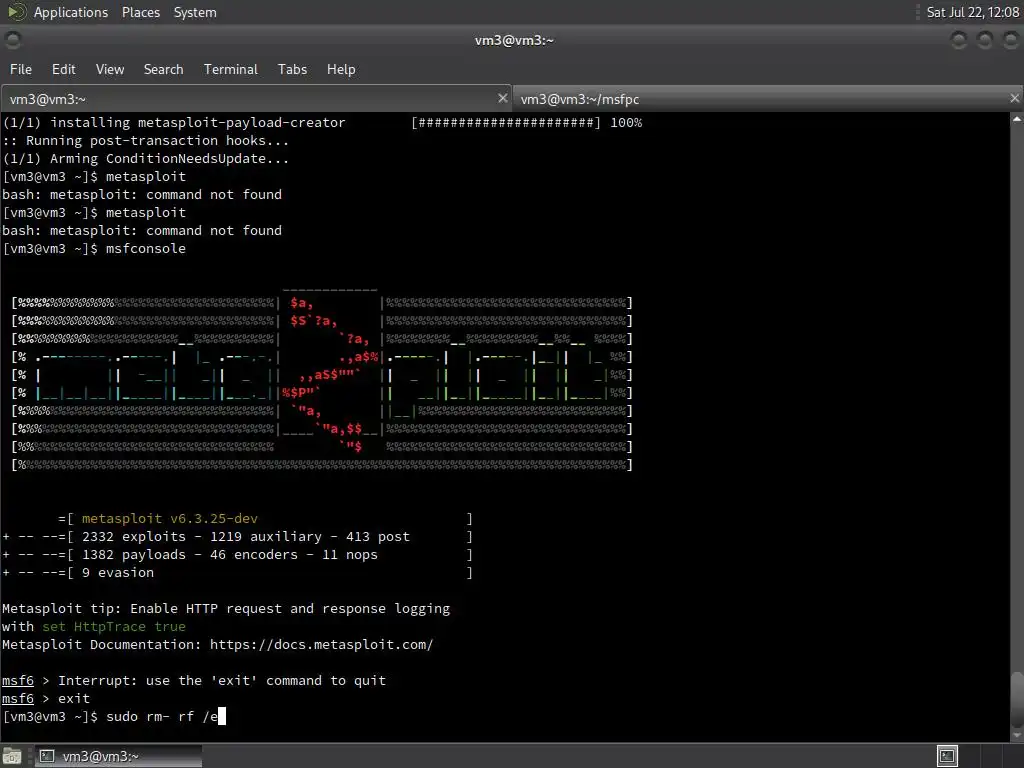This screenshot has height=768, width=1024.
Task: Click the window menu button in the title bar
Action: point(12,40)
